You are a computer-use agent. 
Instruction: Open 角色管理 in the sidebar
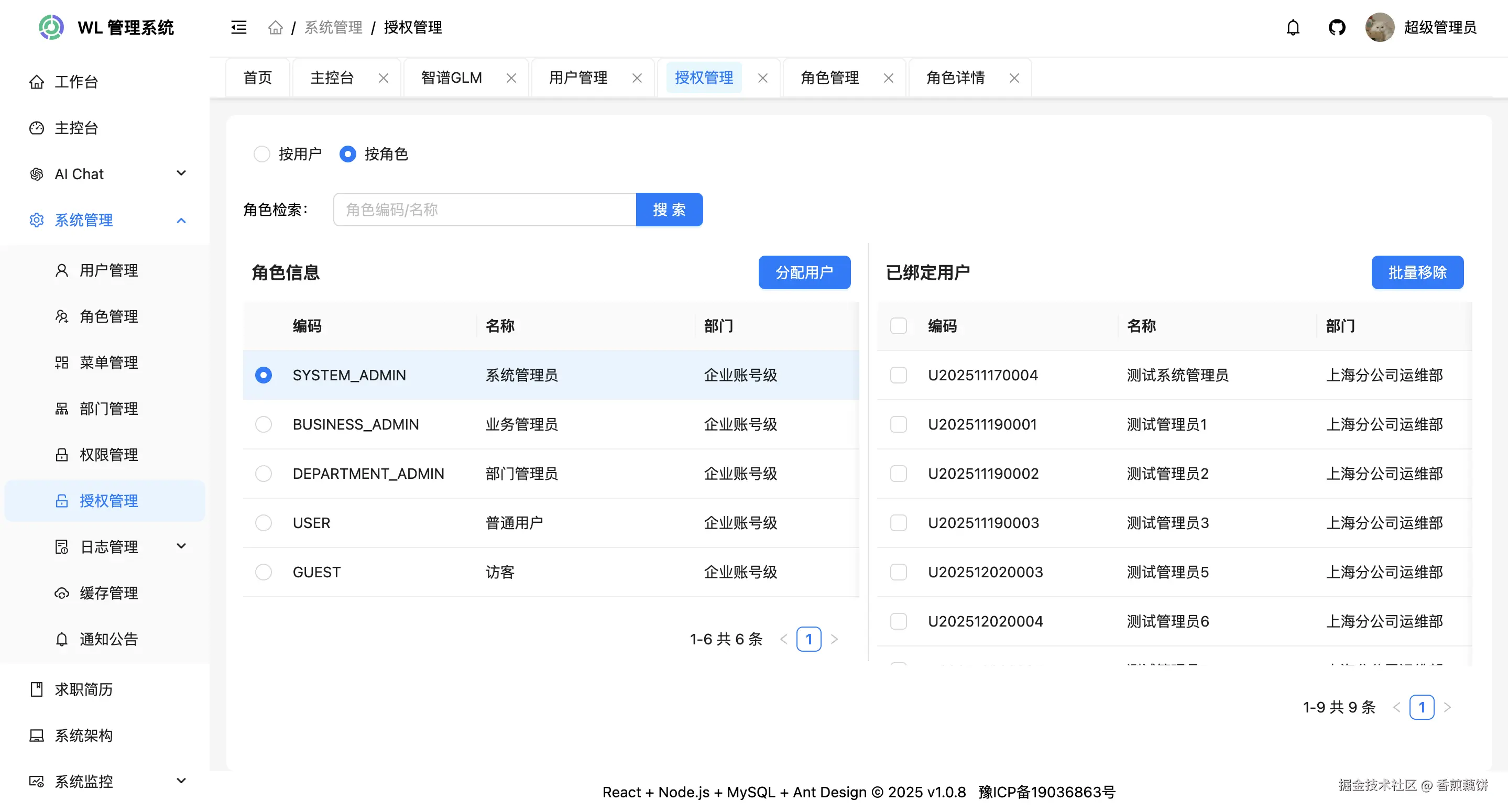(x=109, y=317)
